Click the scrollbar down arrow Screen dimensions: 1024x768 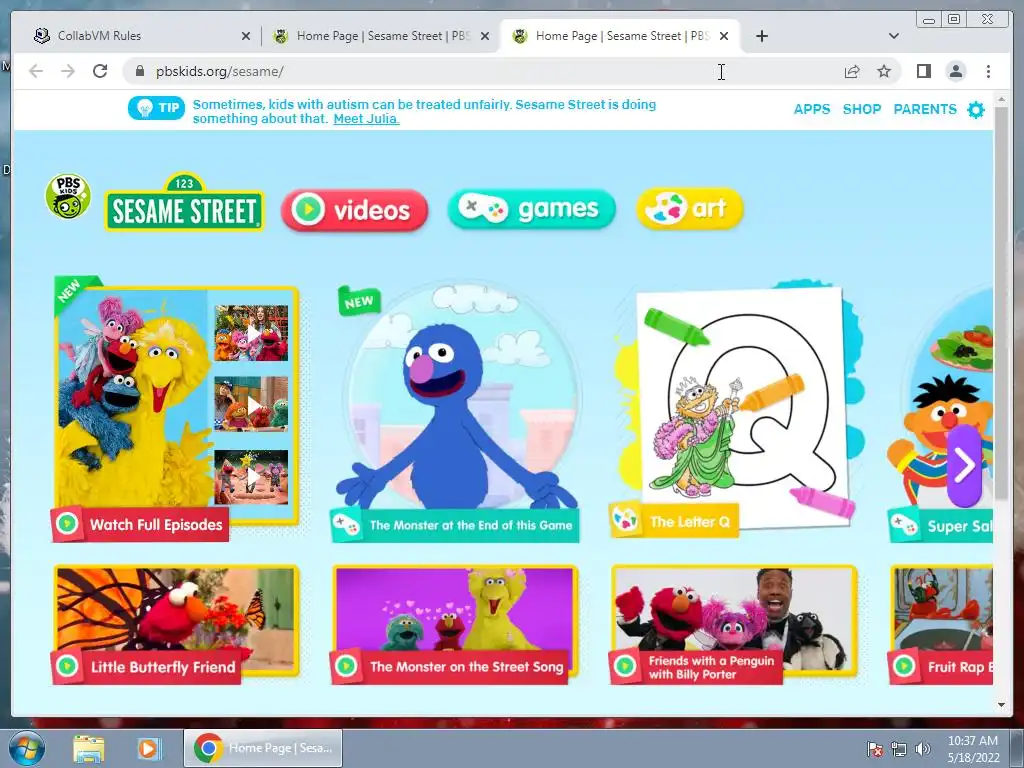pos(1001,705)
